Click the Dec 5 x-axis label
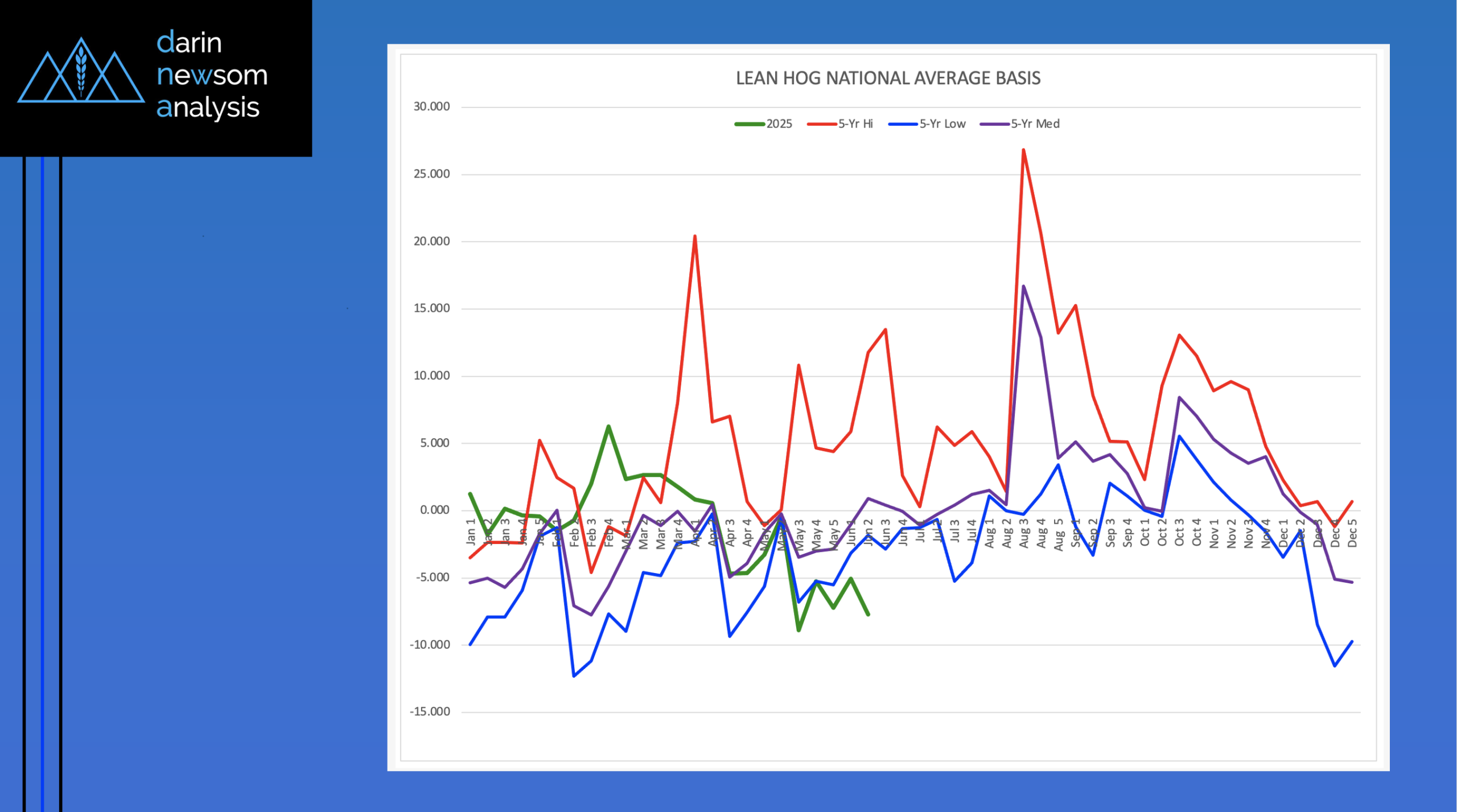Image resolution: width=1457 pixels, height=812 pixels. (x=1352, y=533)
